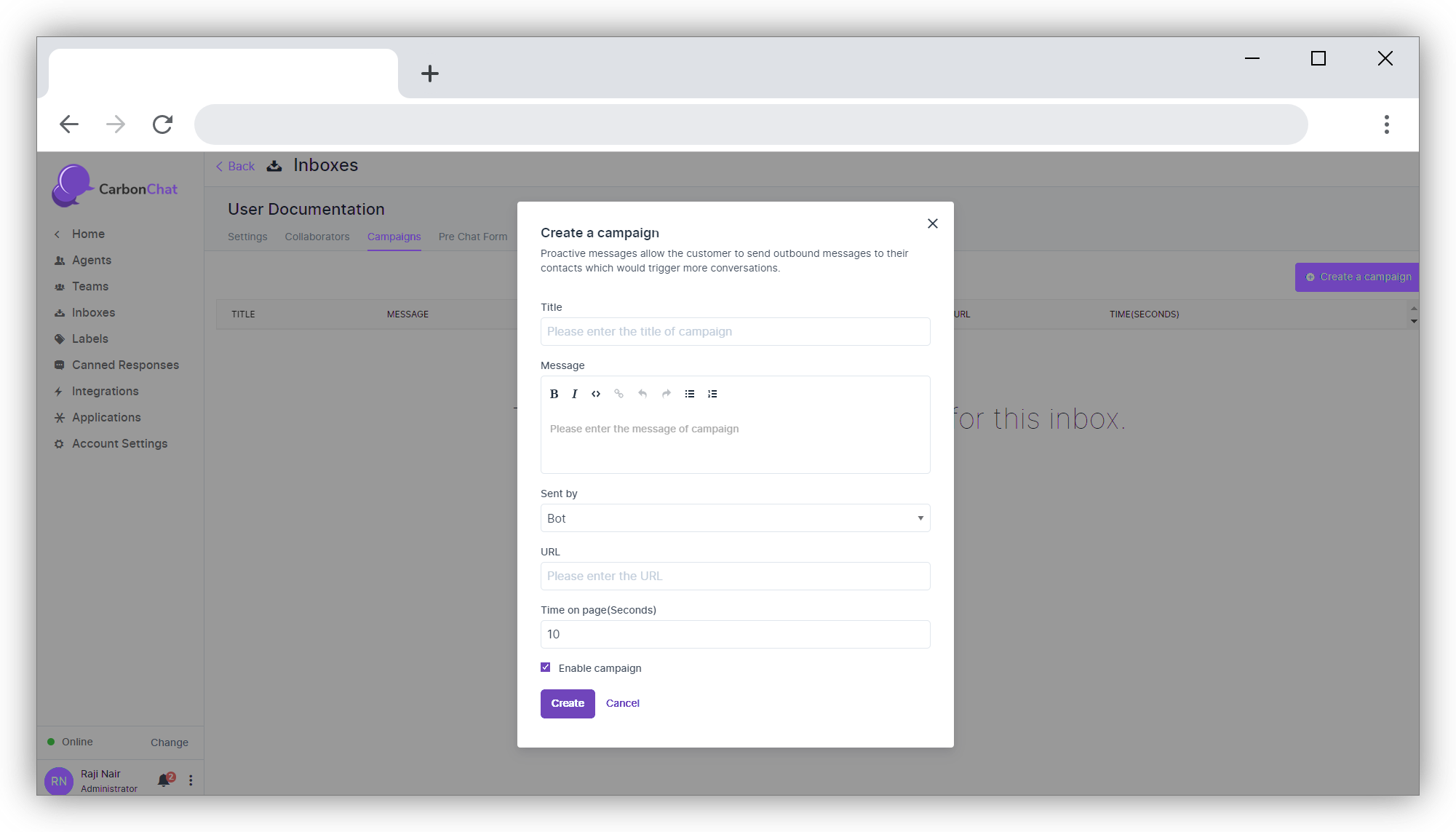The image size is (1456, 832).
Task: Apply bold formatting in message editor
Action: click(554, 394)
